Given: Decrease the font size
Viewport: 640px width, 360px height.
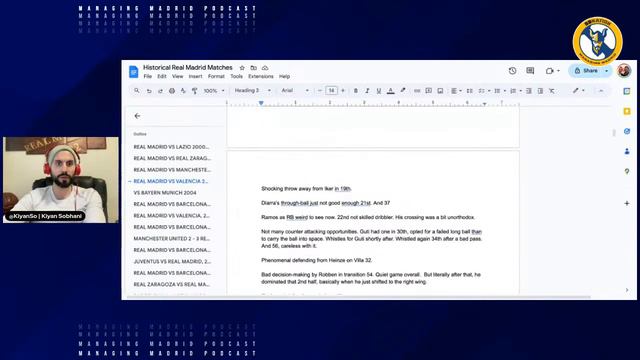Looking at the screenshot, I should [320, 91].
